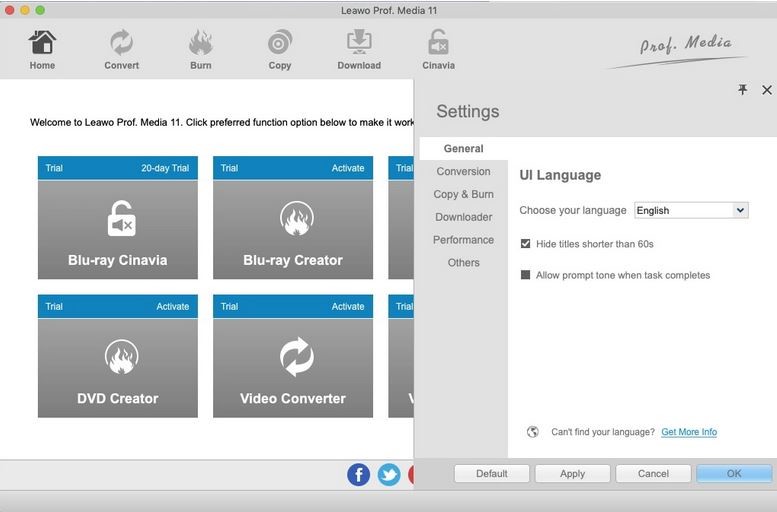Image resolution: width=777 pixels, height=512 pixels.
Task: Open the Get More Info link
Action: 689,432
